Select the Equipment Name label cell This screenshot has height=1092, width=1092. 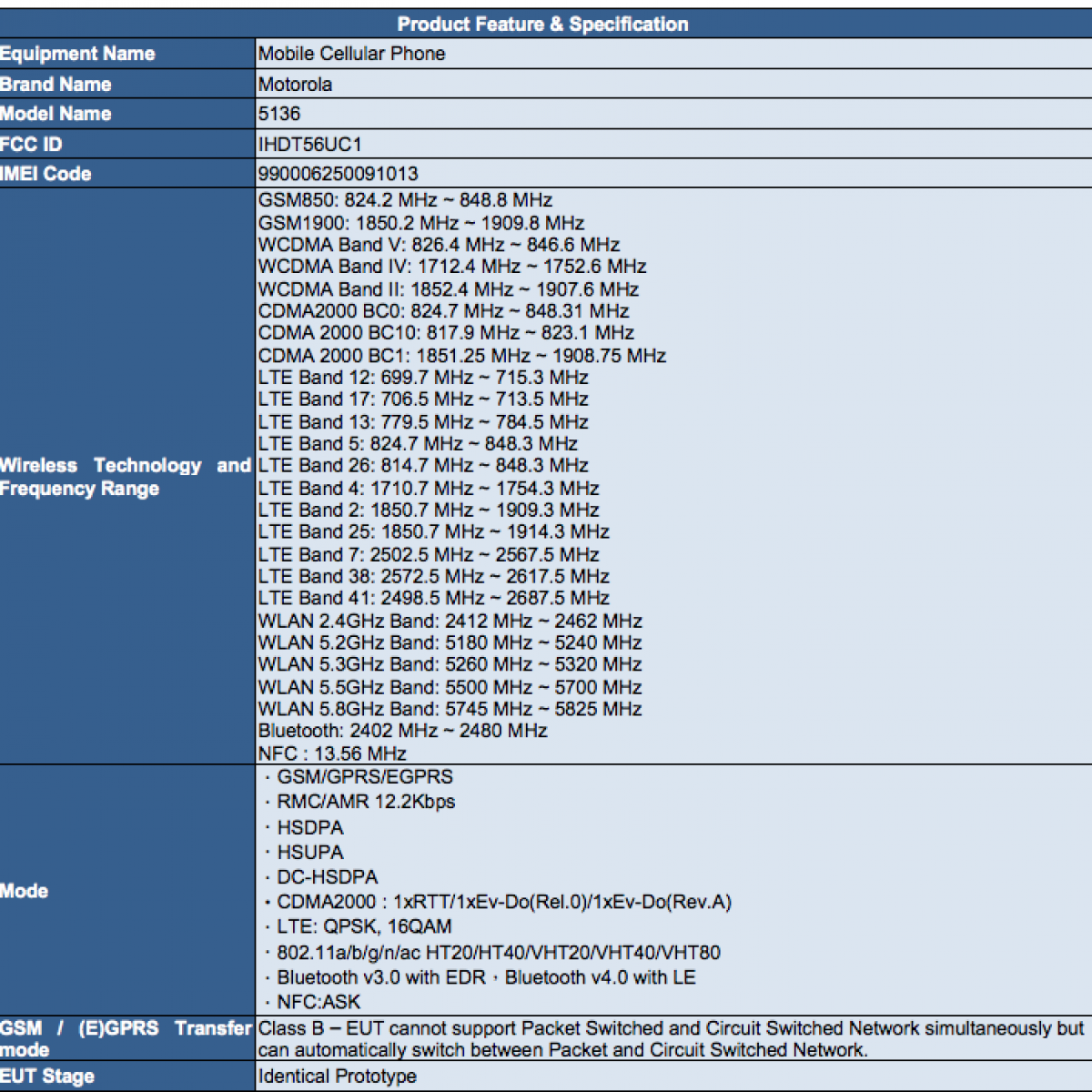(x=77, y=54)
